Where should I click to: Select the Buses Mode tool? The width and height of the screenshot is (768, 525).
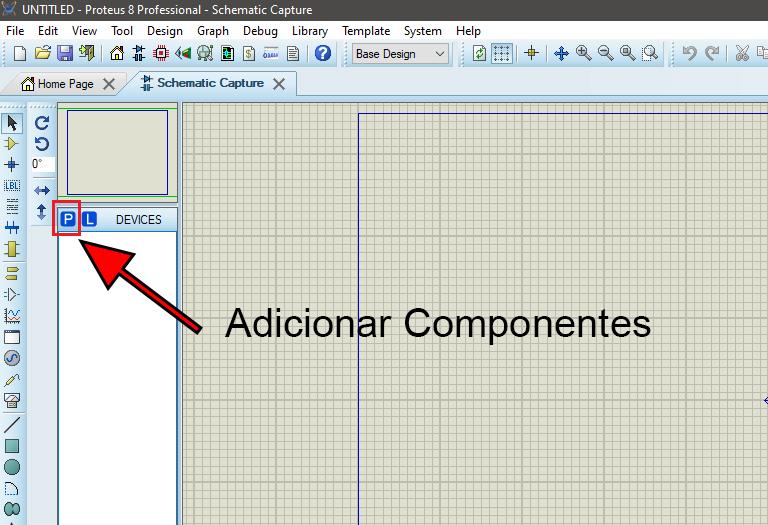pyautogui.click(x=12, y=227)
